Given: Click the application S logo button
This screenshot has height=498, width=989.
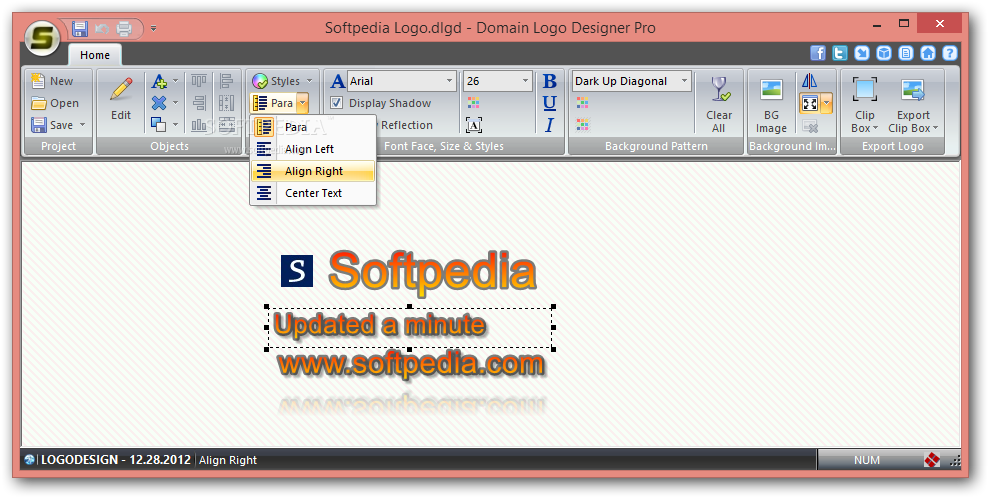Looking at the screenshot, I should coord(42,38).
